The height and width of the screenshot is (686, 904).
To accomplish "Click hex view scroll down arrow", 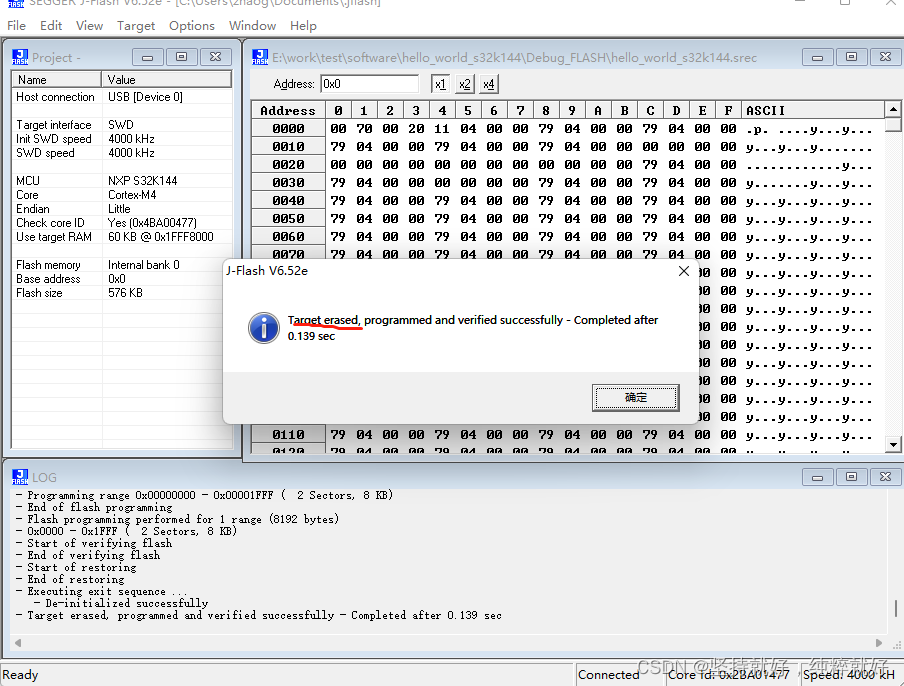I will [893, 444].
